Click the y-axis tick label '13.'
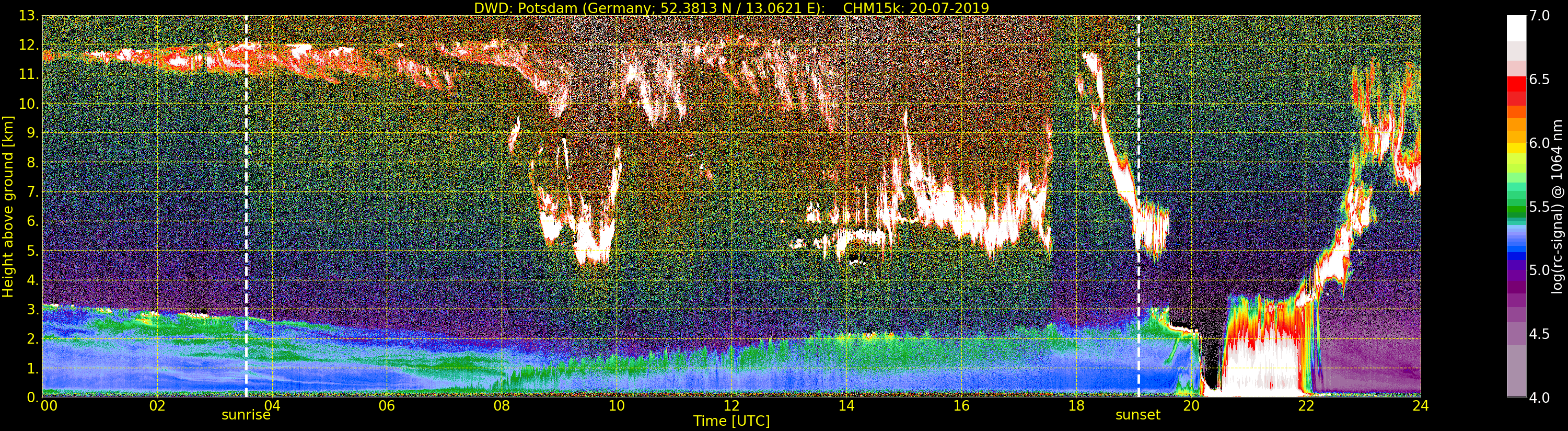Image resolution: width=1568 pixels, height=431 pixels. (29, 16)
